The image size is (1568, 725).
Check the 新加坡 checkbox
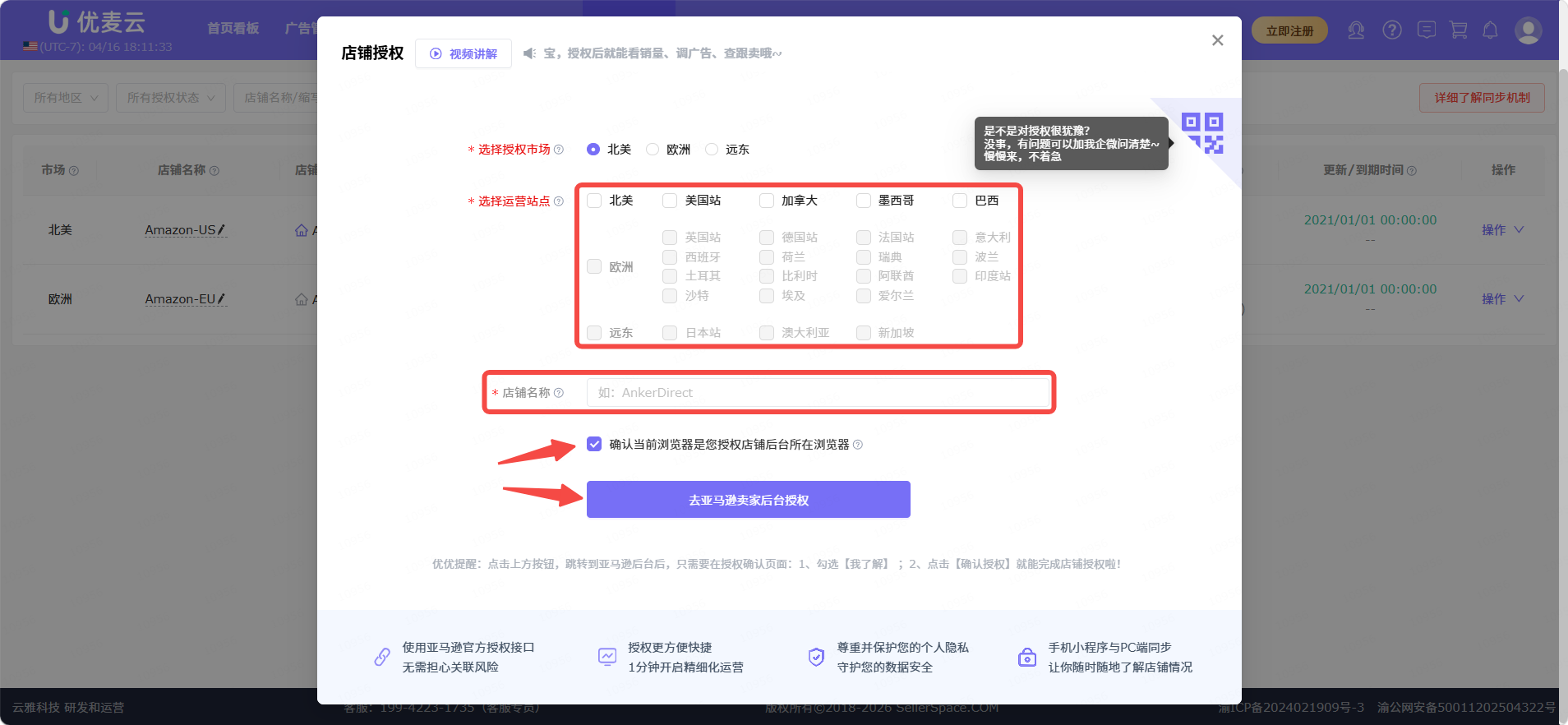864,333
